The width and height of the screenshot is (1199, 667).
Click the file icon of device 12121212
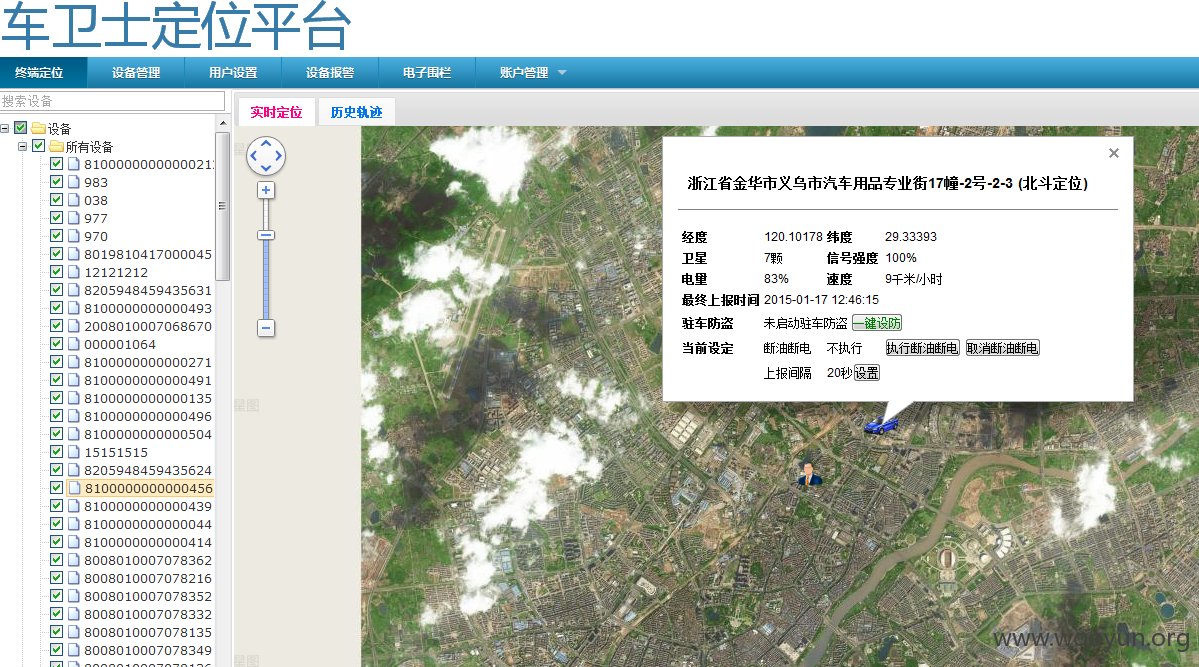tap(74, 272)
